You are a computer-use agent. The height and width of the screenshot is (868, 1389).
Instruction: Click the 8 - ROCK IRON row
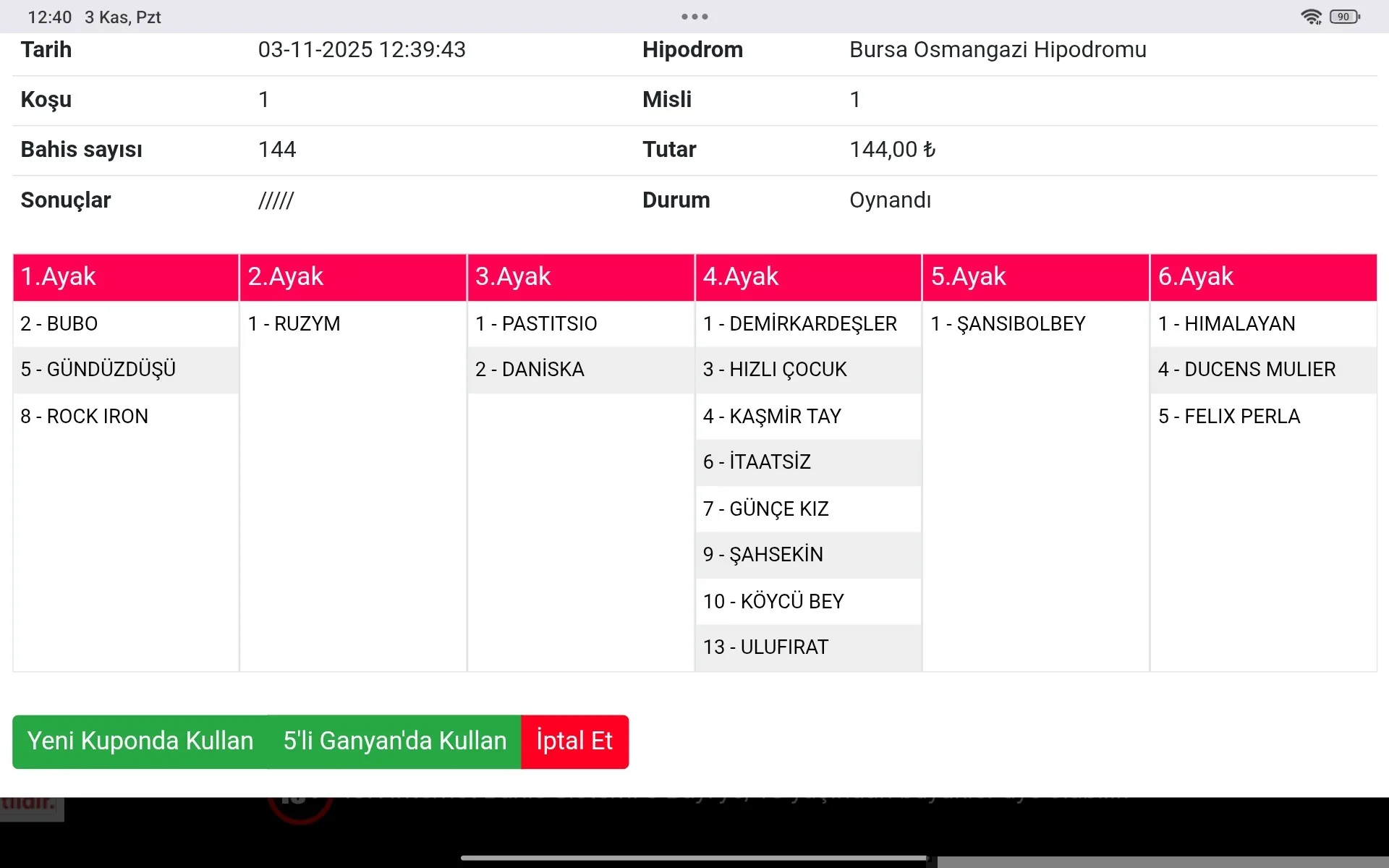tap(85, 417)
